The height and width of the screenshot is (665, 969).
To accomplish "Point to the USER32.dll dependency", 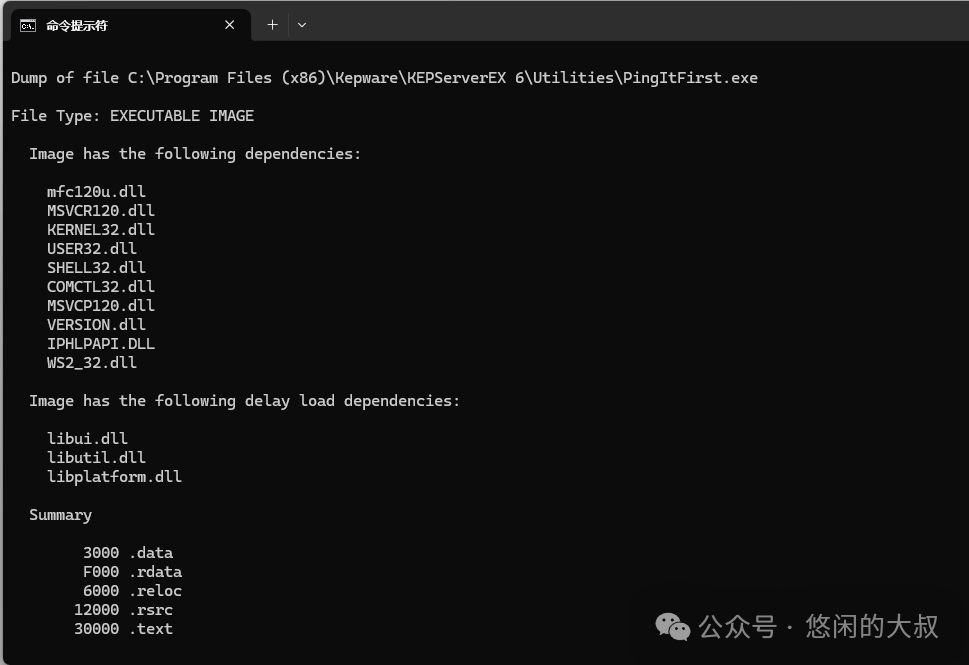I will click(91, 249).
